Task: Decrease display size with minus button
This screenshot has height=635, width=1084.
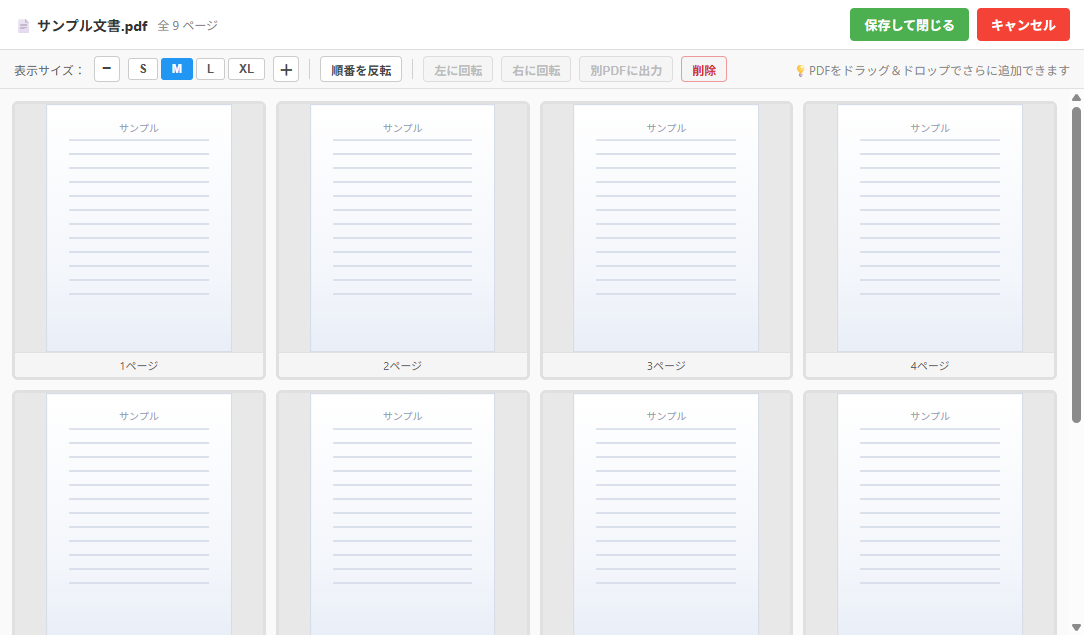Action: [x=106, y=69]
